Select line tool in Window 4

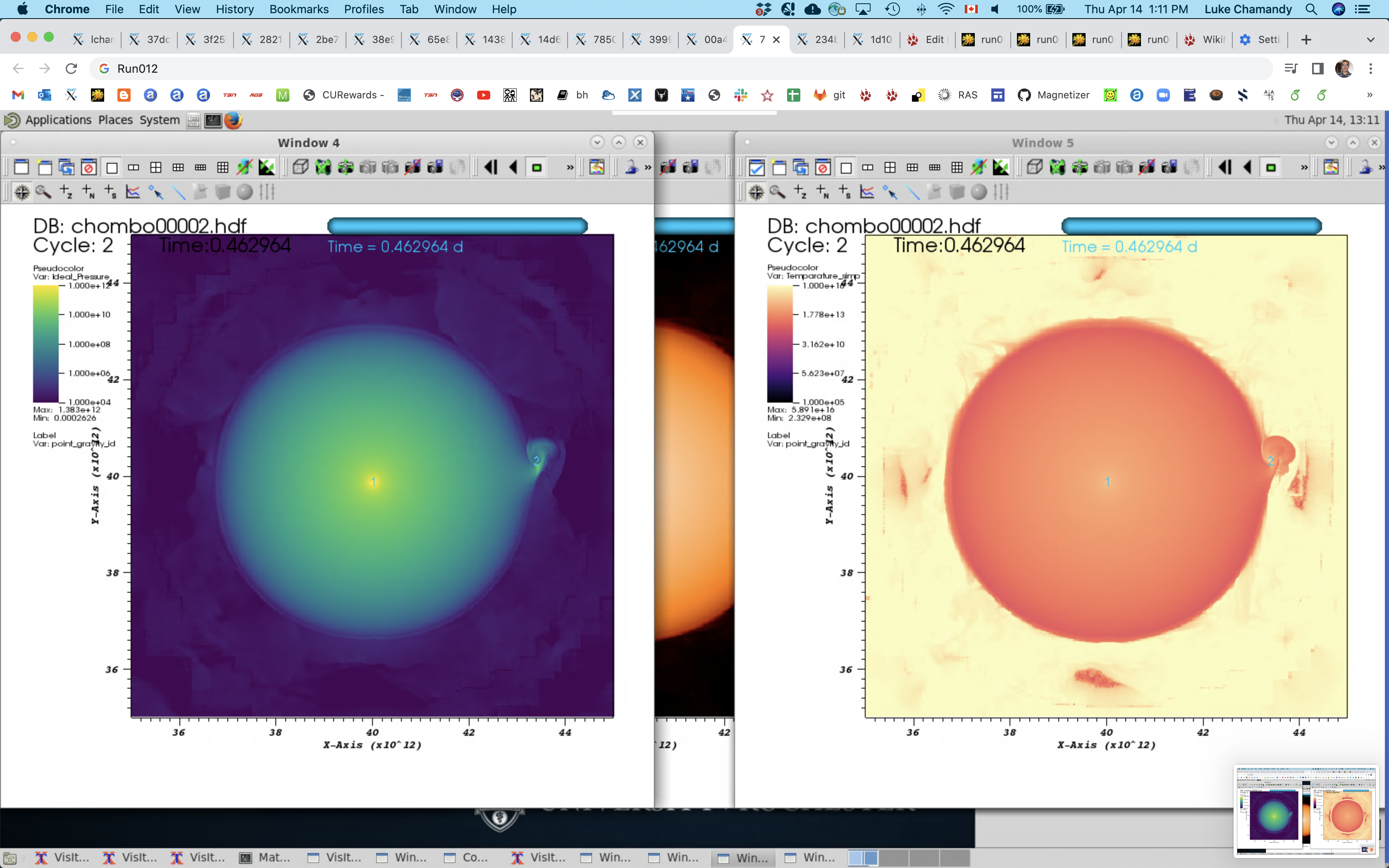[179, 192]
